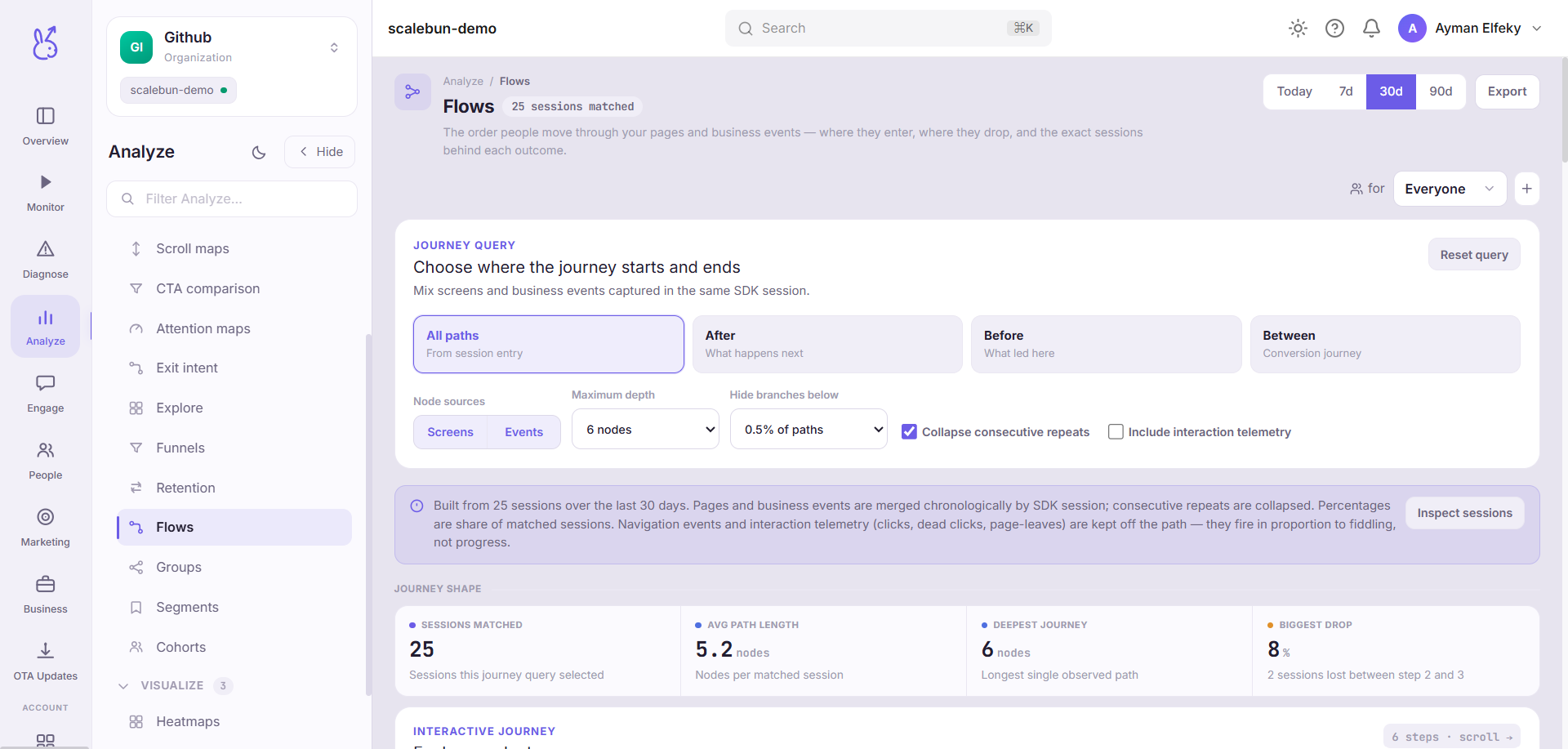This screenshot has height=749, width=1568.
Task: Open Heatmaps in sidebar
Action: [234, 721]
